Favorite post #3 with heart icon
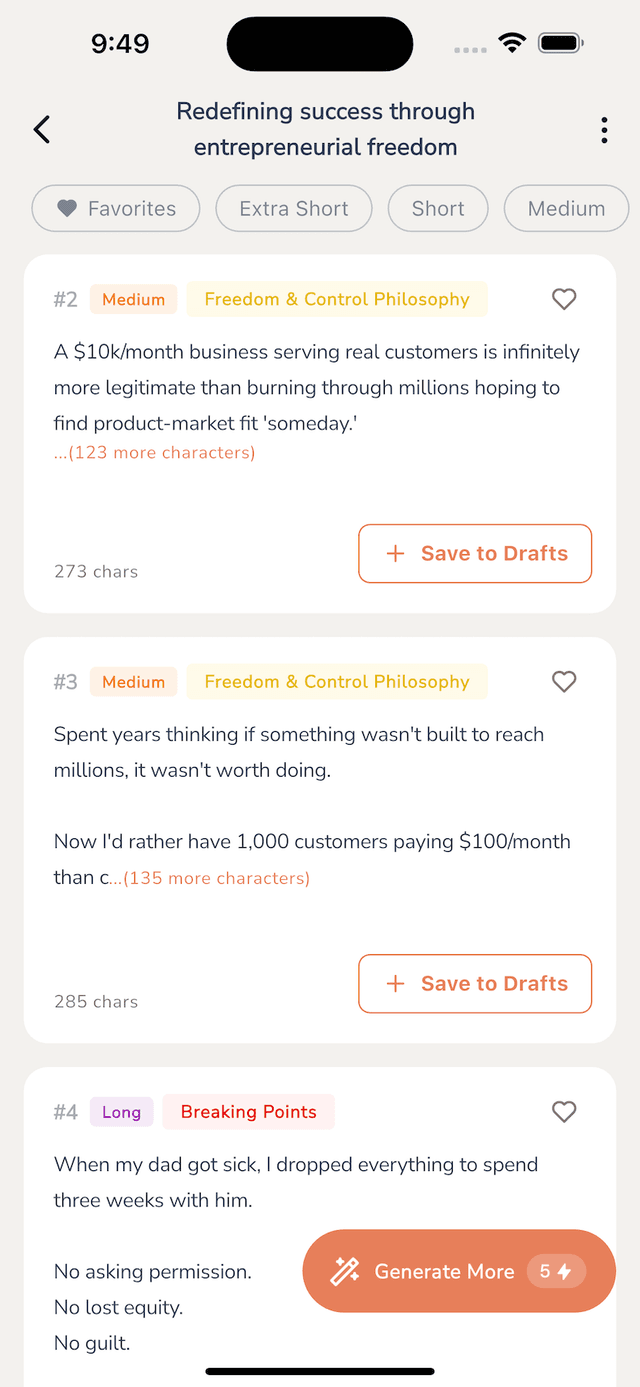The height and width of the screenshot is (1387, 640). (x=564, y=682)
